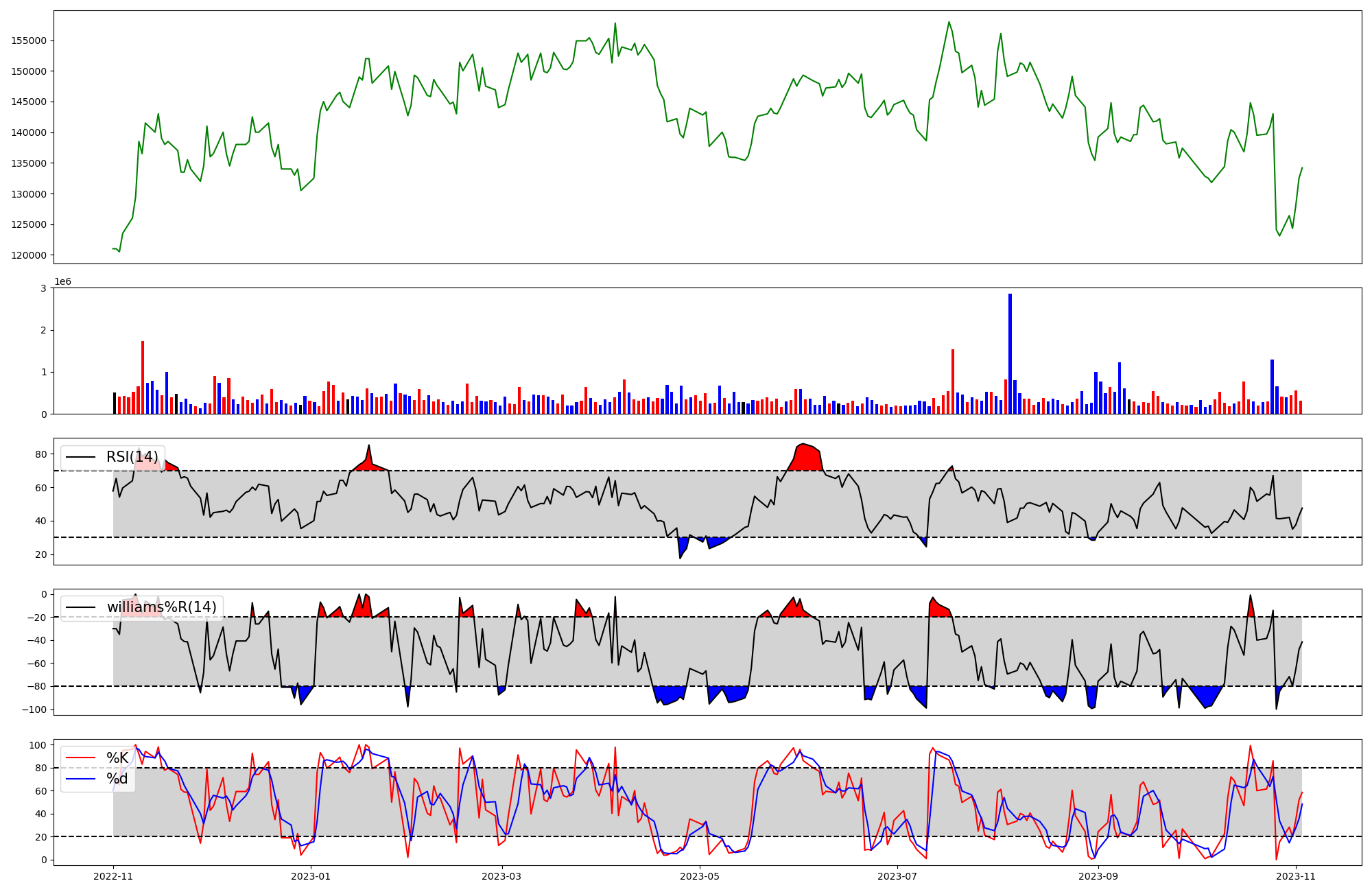This screenshot has width=1372, height=892.
Task: Click the 2023-05 x-axis date label
Action: pyautogui.click(x=700, y=876)
